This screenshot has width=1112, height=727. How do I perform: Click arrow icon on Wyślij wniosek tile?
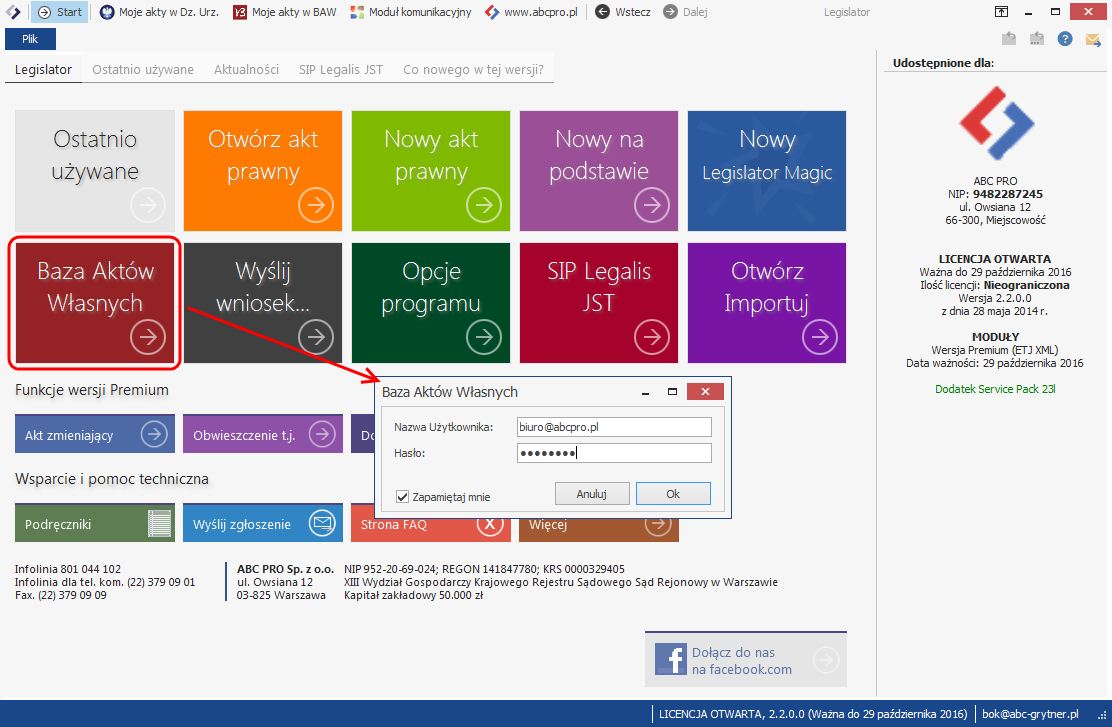[x=316, y=337]
